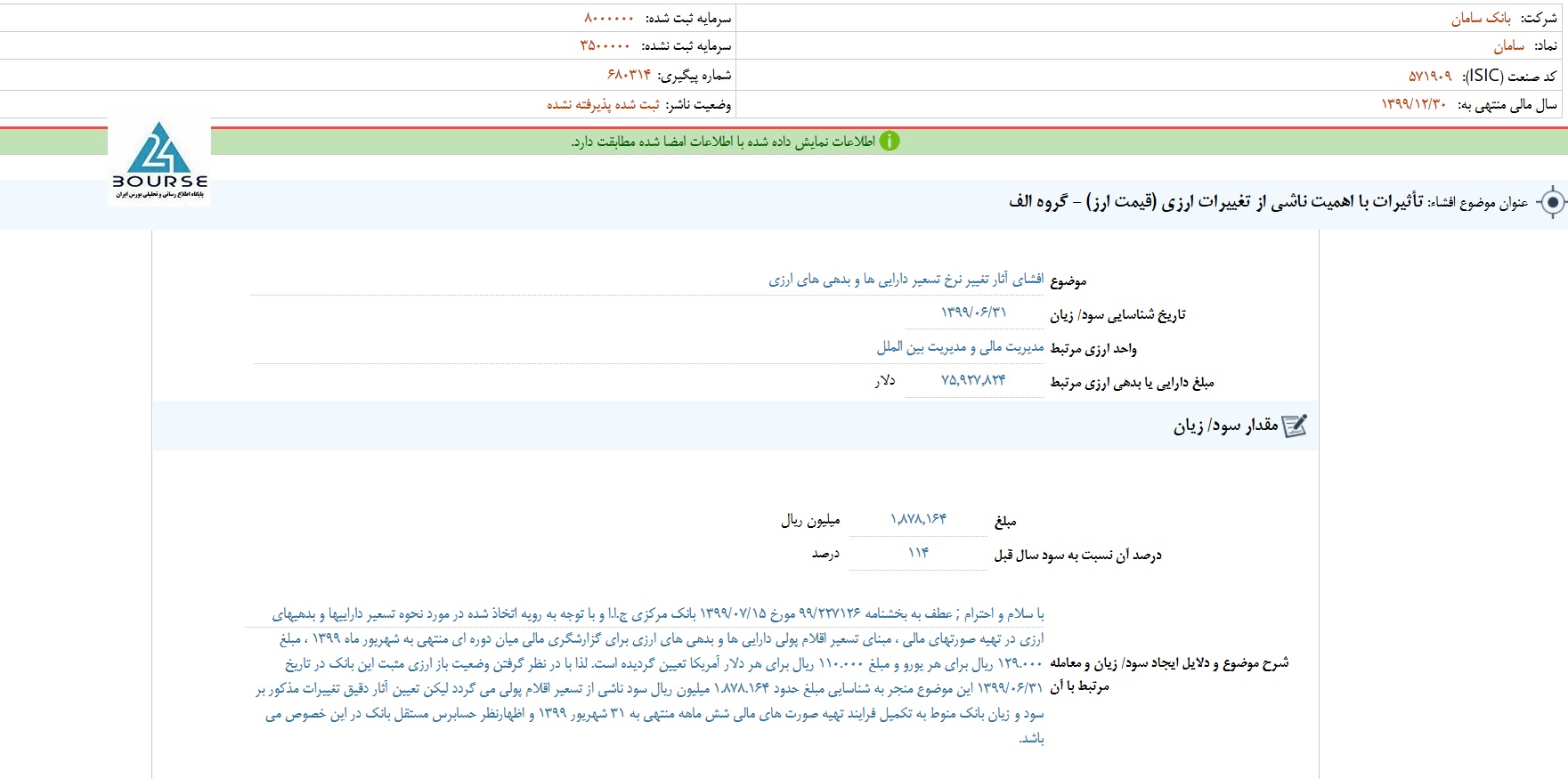Select fiscal year end ۱۳۹۹/۱۲/۳۰
Viewport: 1568px width, 779px height.
tap(1413, 105)
